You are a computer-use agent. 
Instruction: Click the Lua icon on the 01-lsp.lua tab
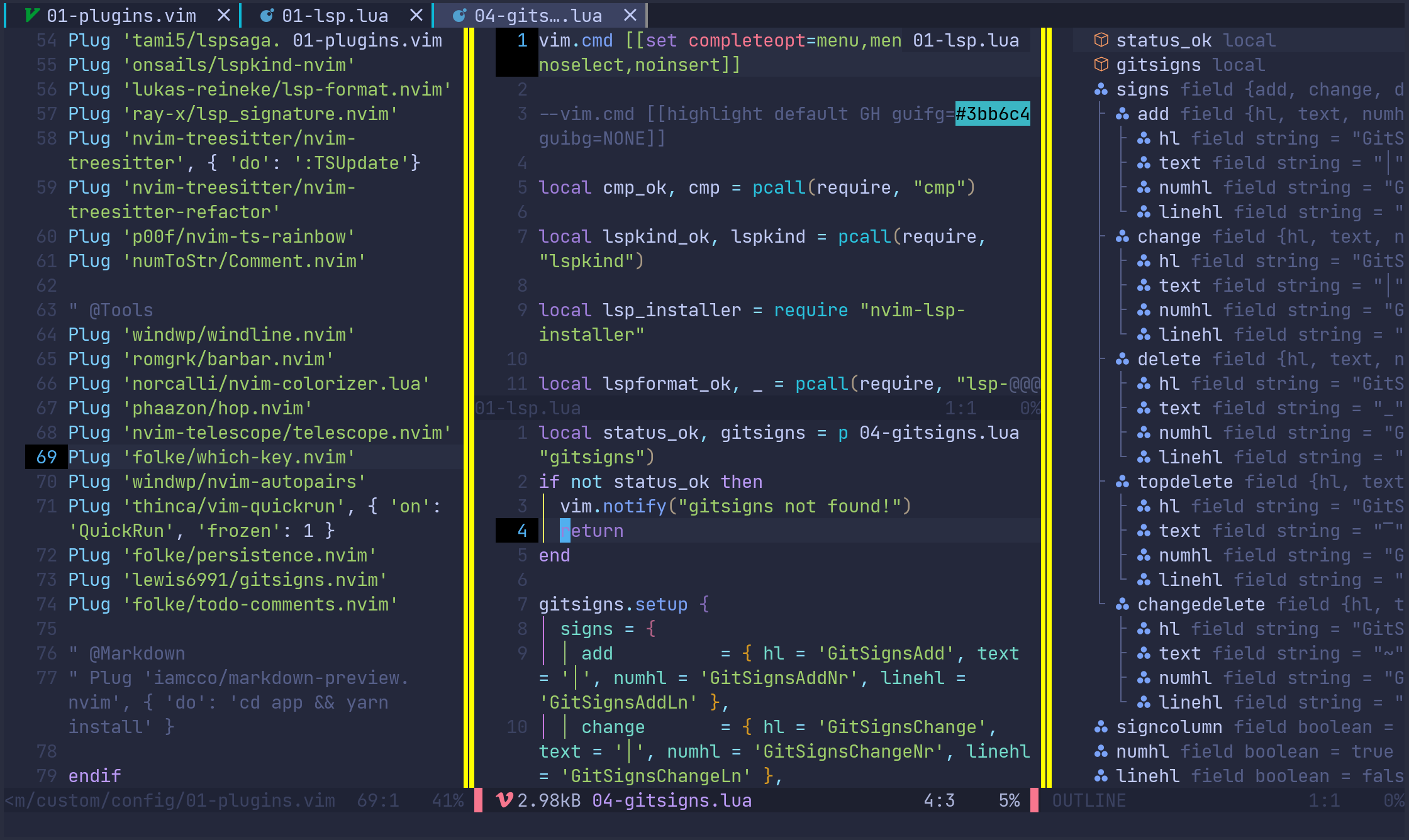point(267,16)
